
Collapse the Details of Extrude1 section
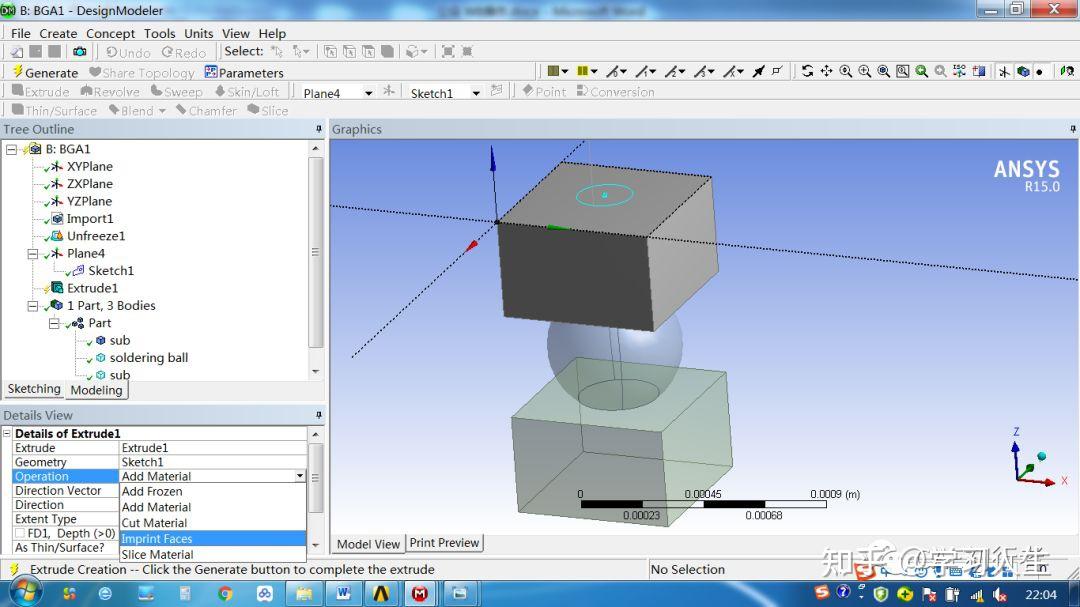[7, 433]
